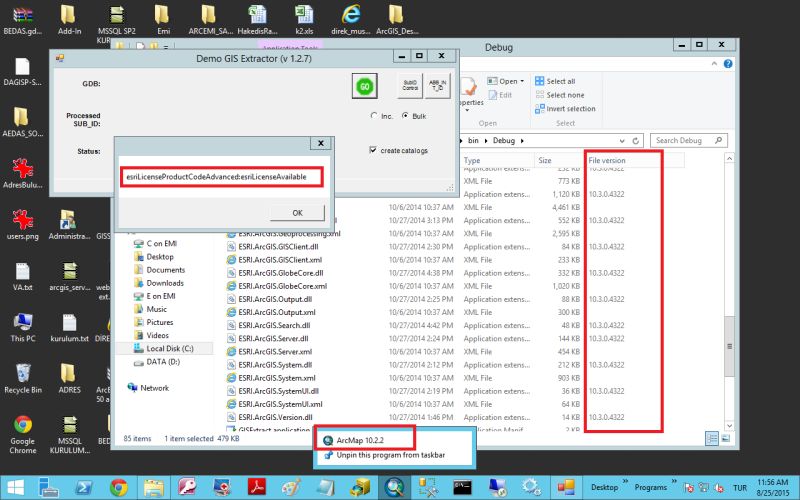Open Documents in navigation pane
Screen dimensions: 800x500
pos(160,270)
